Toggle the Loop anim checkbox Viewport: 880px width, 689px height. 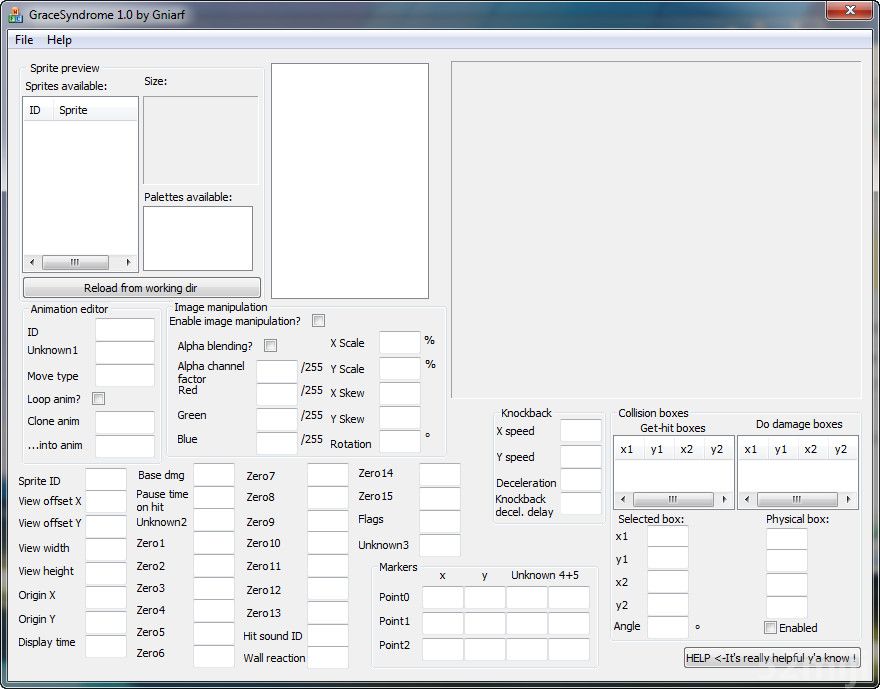tap(98, 399)
